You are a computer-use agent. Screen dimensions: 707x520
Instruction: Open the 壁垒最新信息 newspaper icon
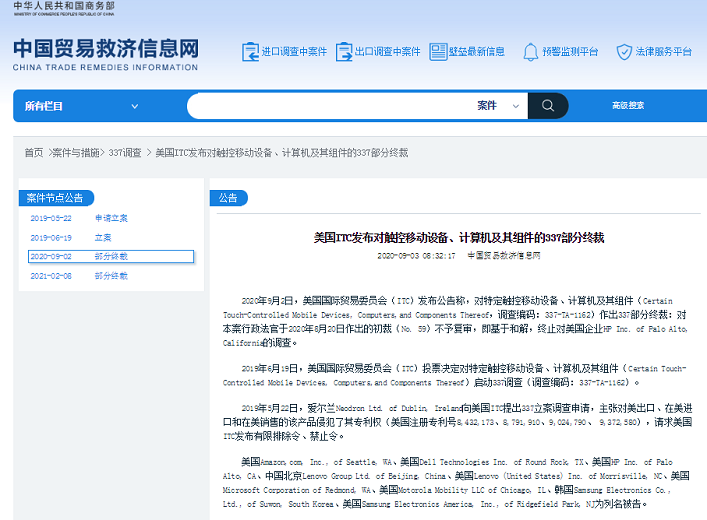pyautogui.click(x=438, y=52)
